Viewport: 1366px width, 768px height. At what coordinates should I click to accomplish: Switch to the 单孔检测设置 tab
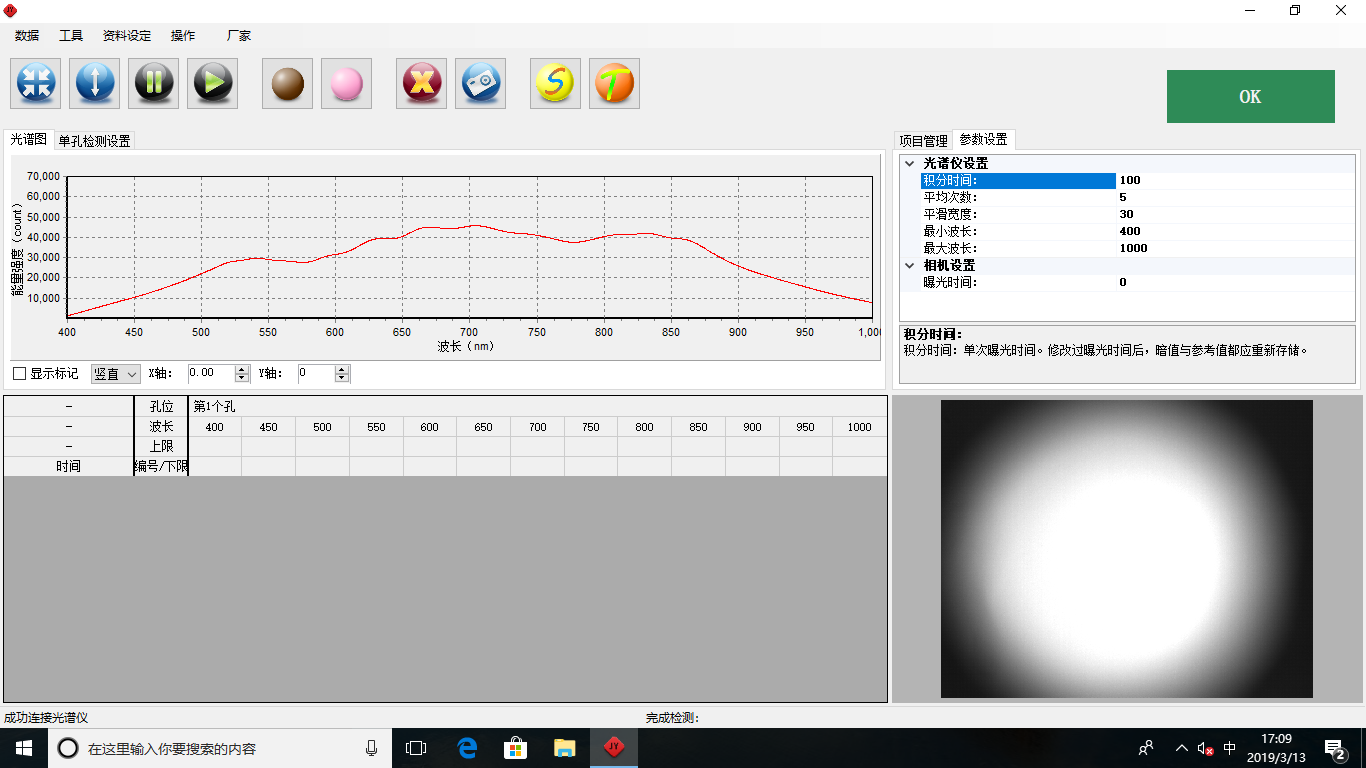click(95, 141)
